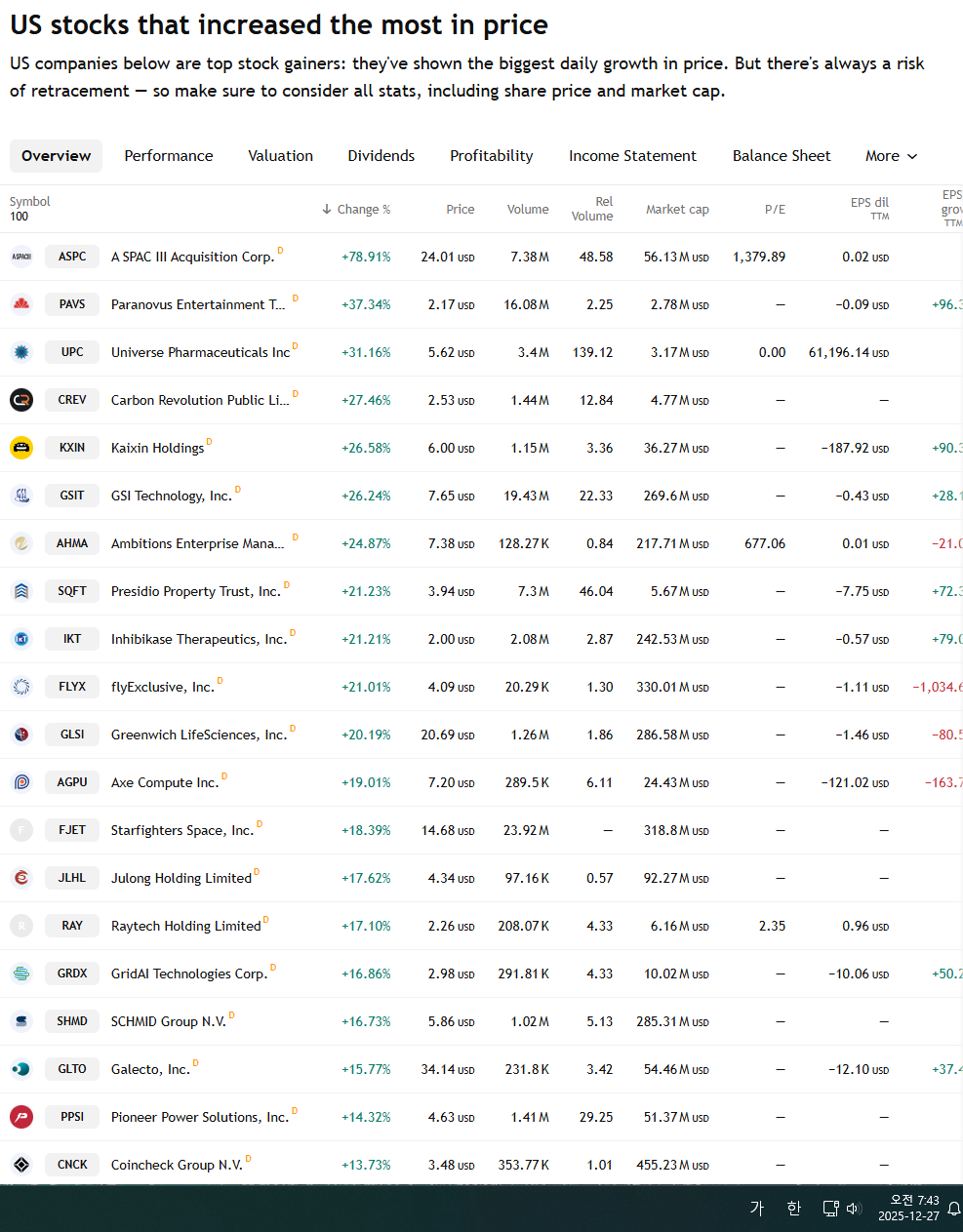Switch to the Valuation tab
The height and width of the screenshot is (1232, 963).
point(281,156)
